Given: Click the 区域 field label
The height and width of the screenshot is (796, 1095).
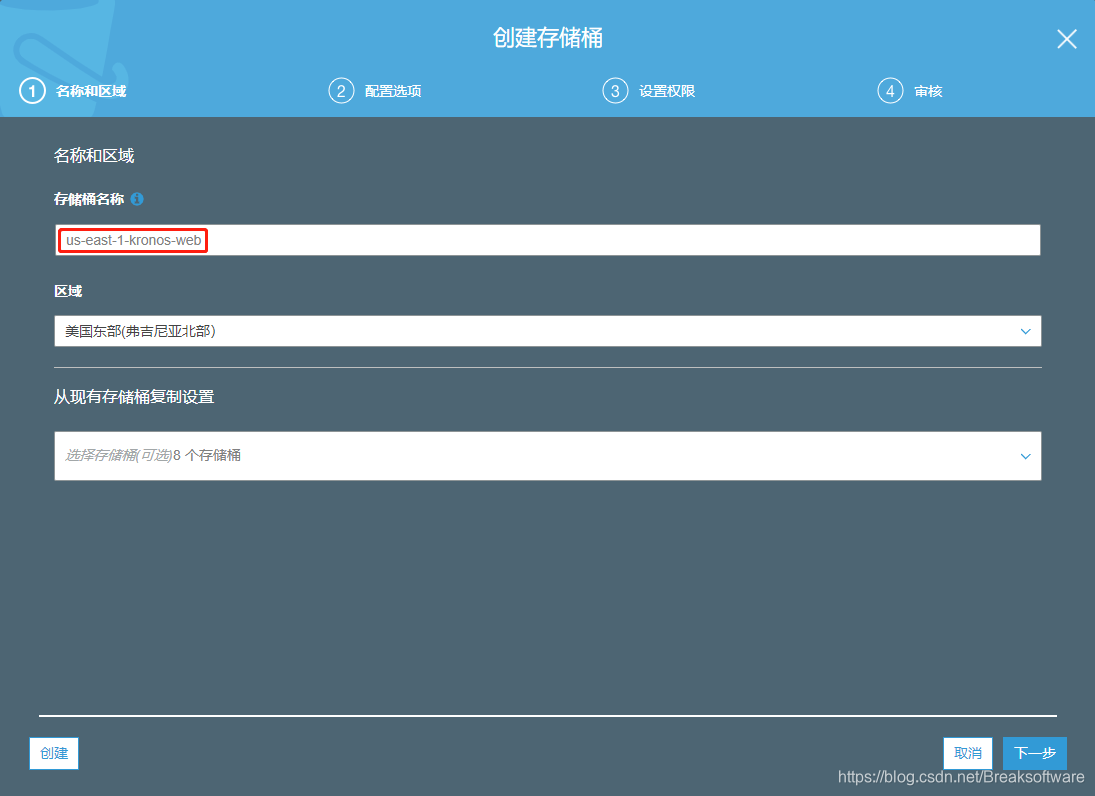Looking at the screenshot, I should pyautogui.click(x=68, y=291).
